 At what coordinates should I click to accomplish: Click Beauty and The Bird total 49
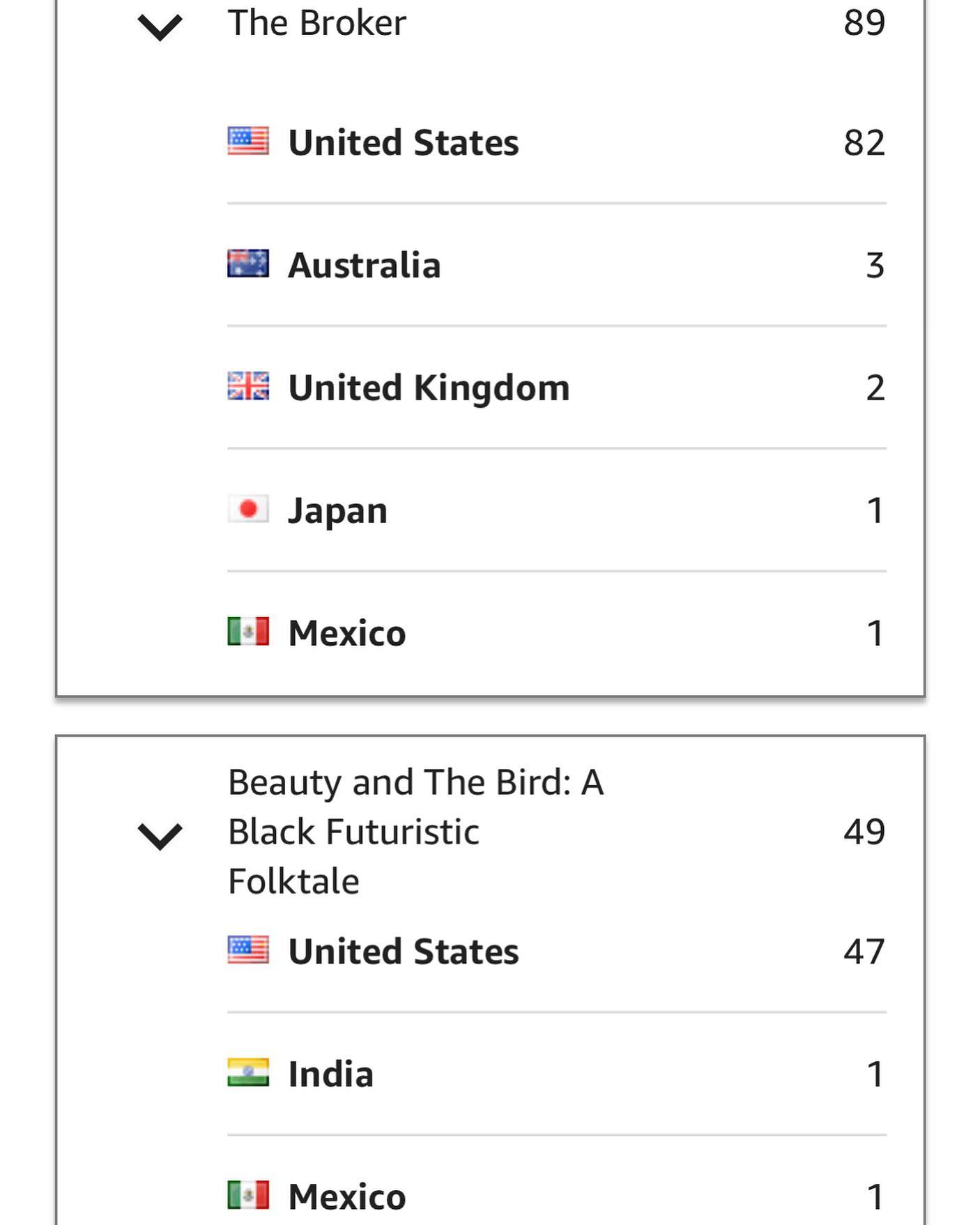click(864, 831)
